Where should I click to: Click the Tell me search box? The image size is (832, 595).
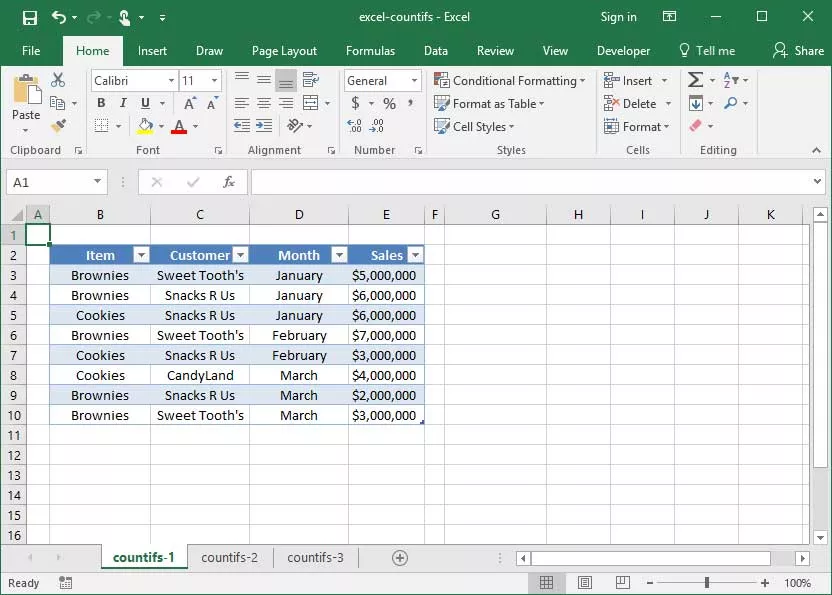click(x=707, y=51)
